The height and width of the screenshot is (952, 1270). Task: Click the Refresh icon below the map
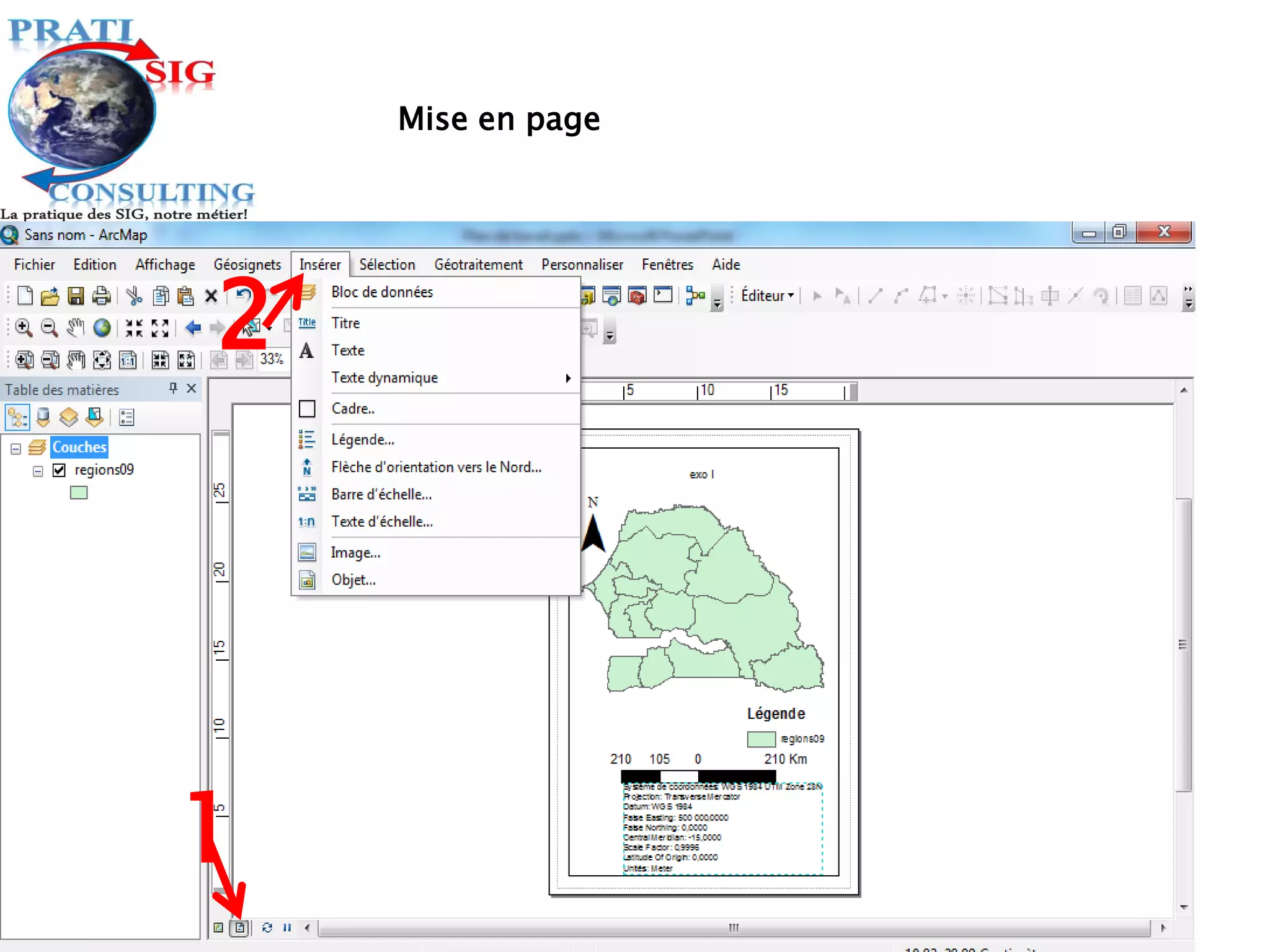pos(267,928)
